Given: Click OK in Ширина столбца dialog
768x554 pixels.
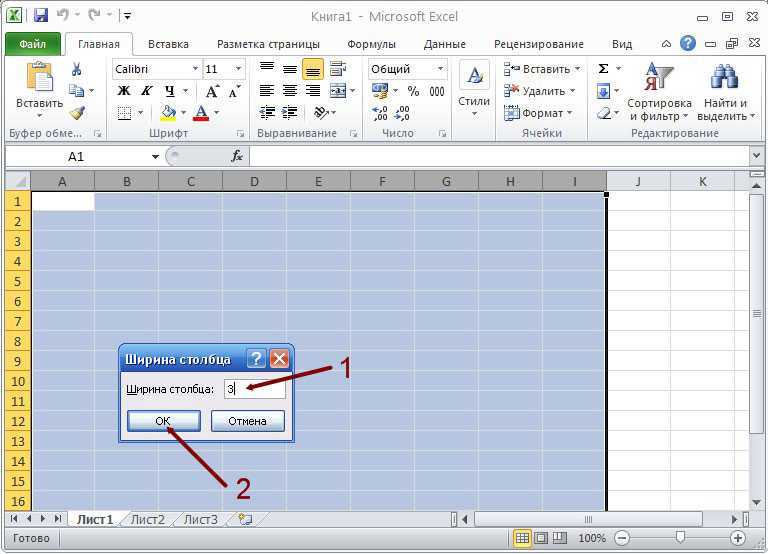Looking at the screenshot, I should click(164, 421).
